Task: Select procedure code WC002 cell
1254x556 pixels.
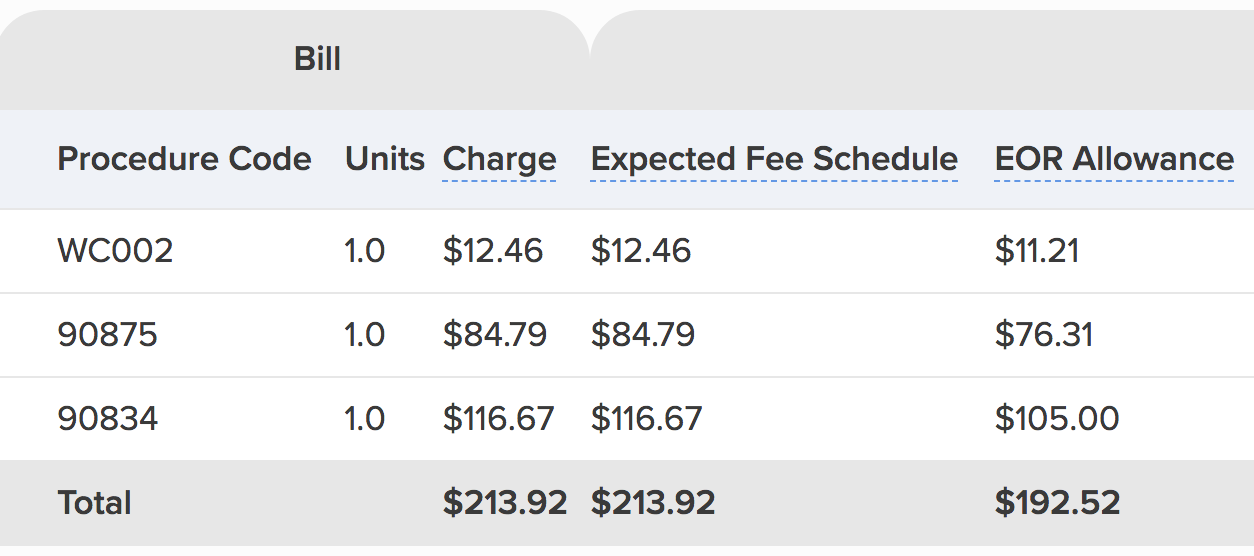Action: click(x=115, y=250)
